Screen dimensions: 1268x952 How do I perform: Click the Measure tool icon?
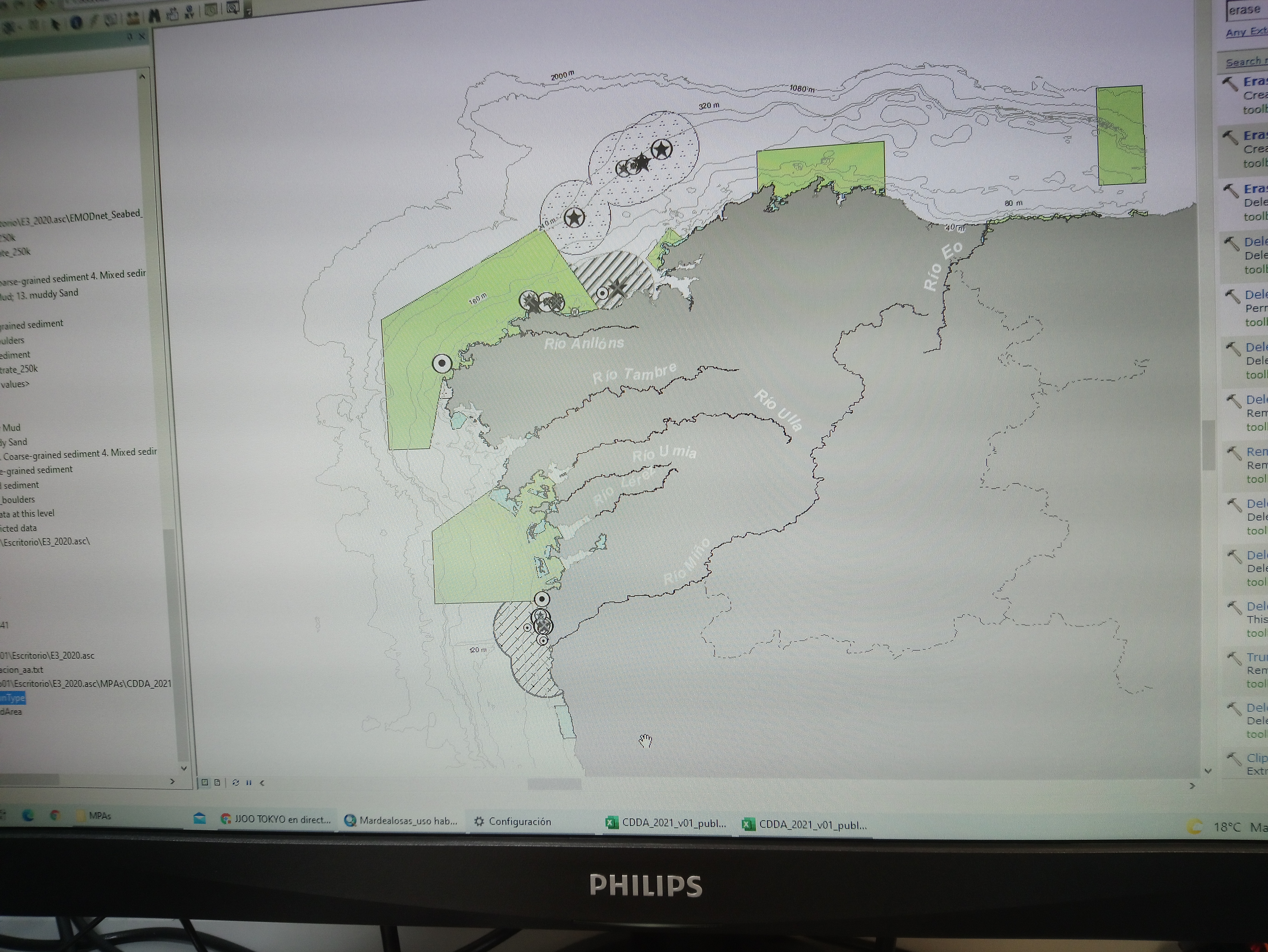pyautogui.click(x=133, y=18)
